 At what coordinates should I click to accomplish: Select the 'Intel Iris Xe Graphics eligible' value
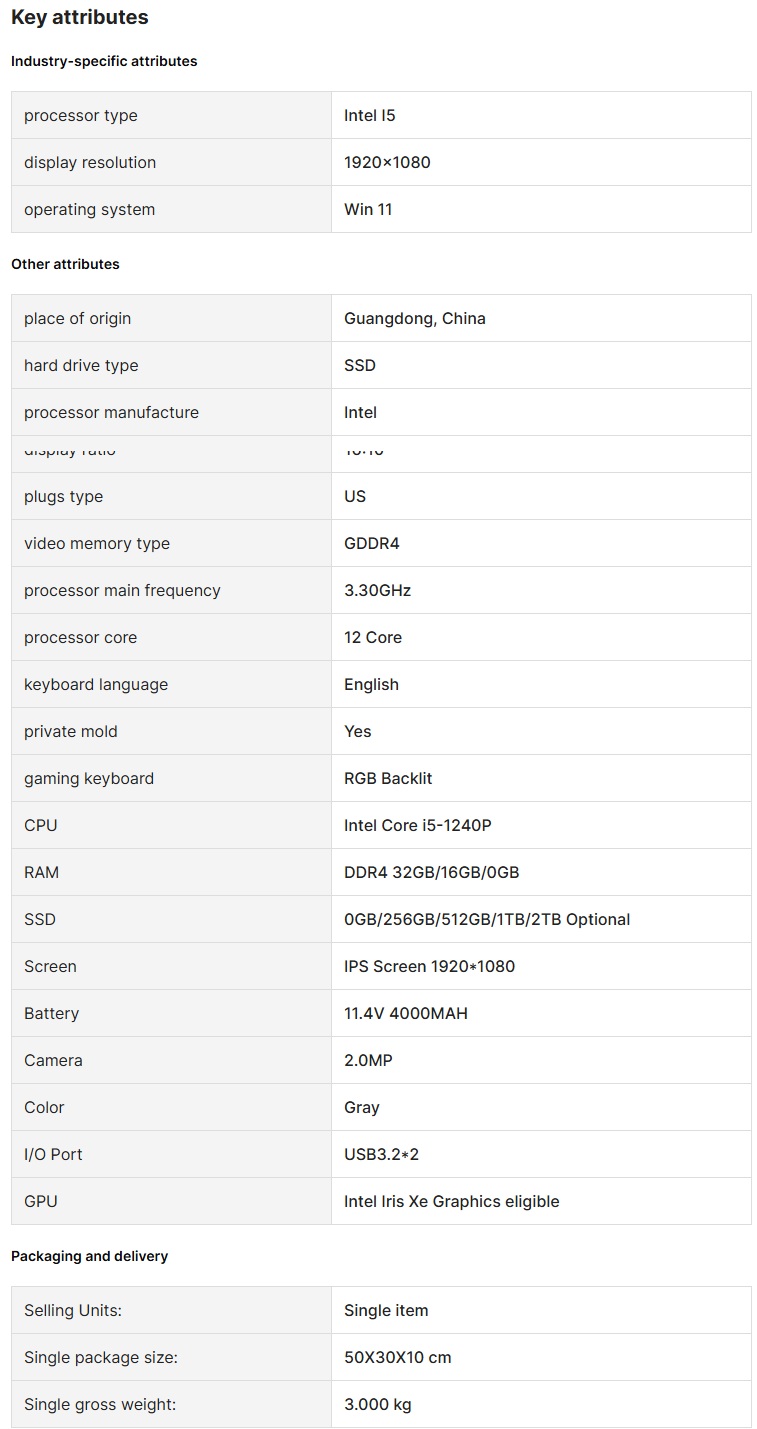[x=451, y=1201]
